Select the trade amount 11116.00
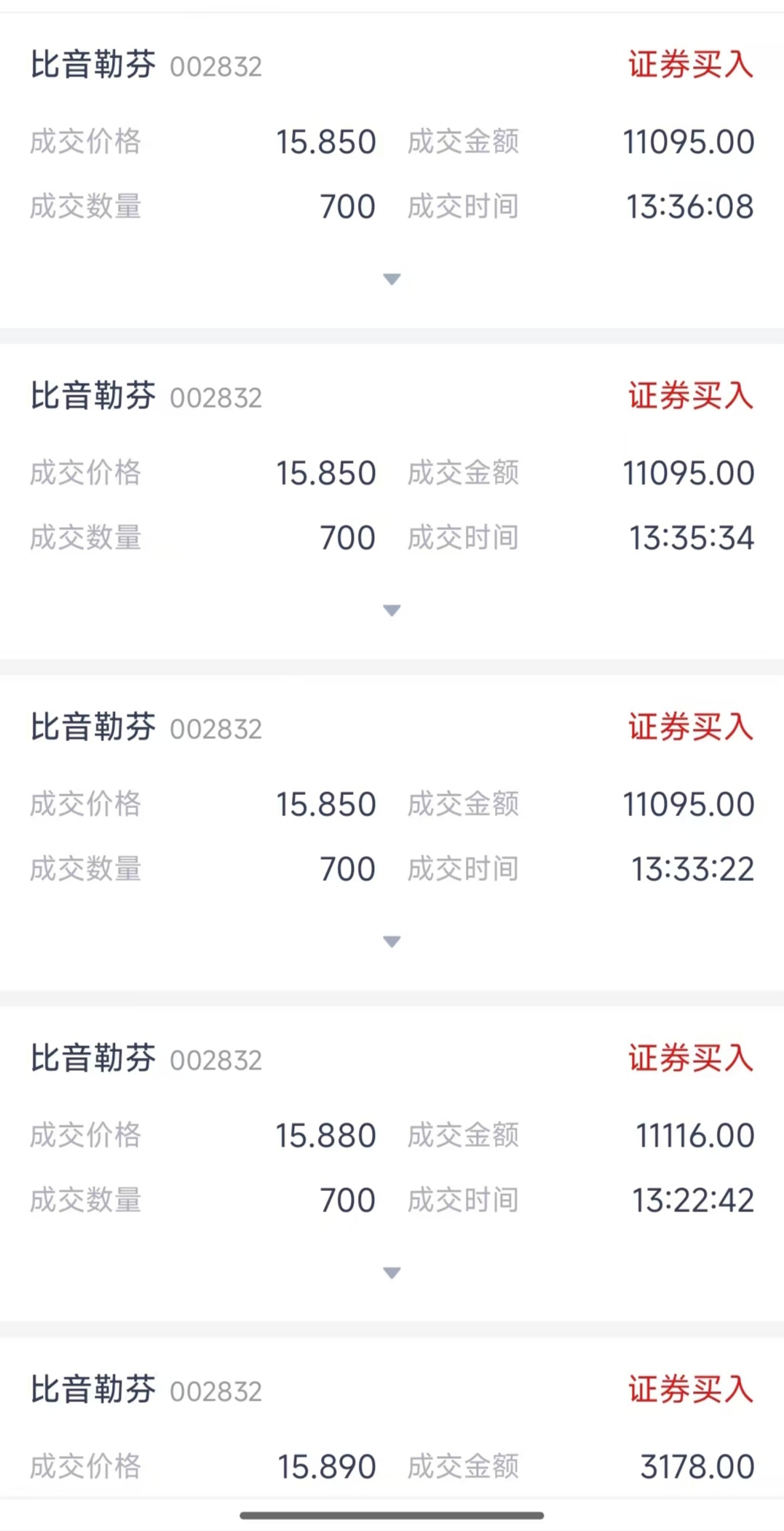Screen dimensions: 784x1531 pyautogui.click(x=694, y=1136)
